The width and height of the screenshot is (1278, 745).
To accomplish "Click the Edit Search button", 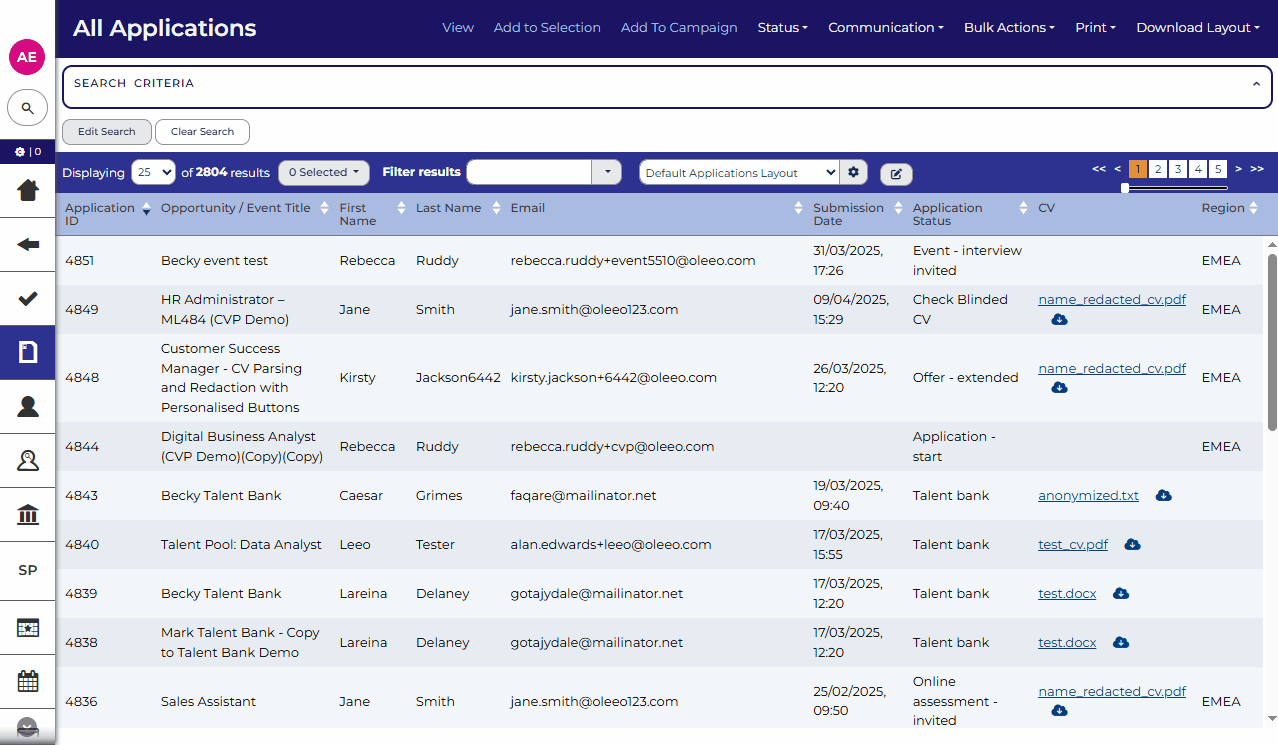I will [106, 132].
